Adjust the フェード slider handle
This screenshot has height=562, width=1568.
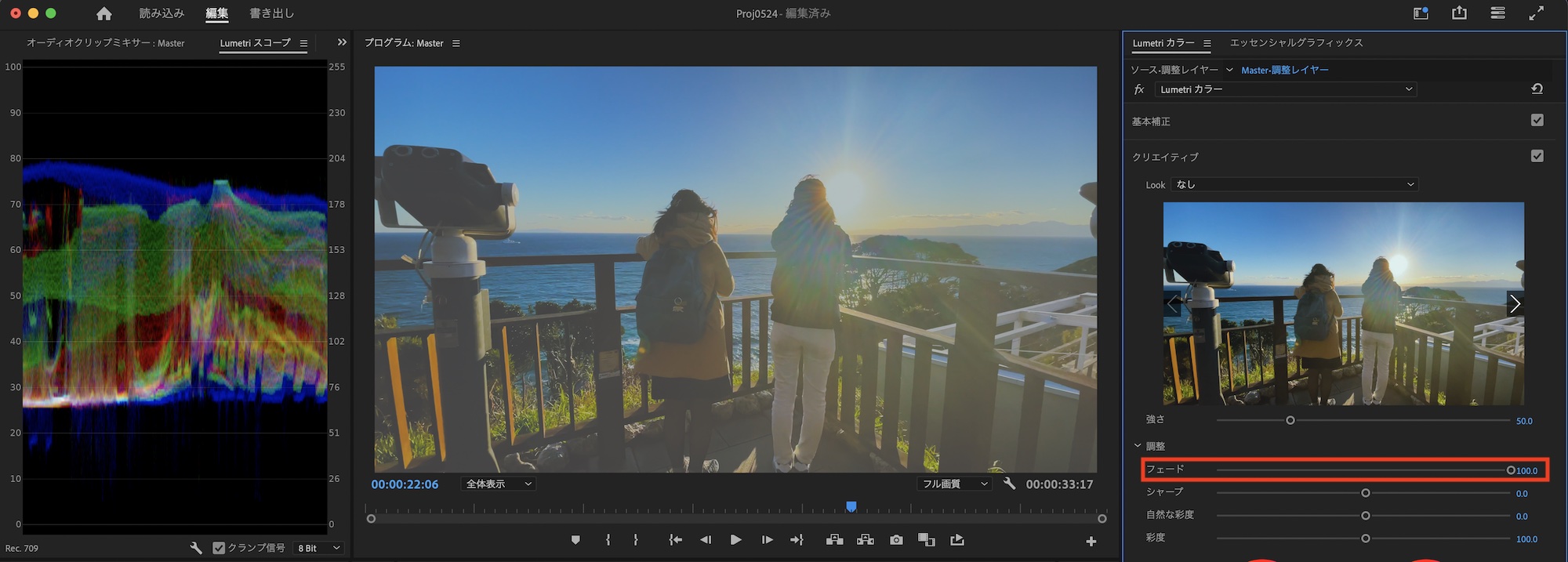pyautogui.click(x=1511, y=470)
